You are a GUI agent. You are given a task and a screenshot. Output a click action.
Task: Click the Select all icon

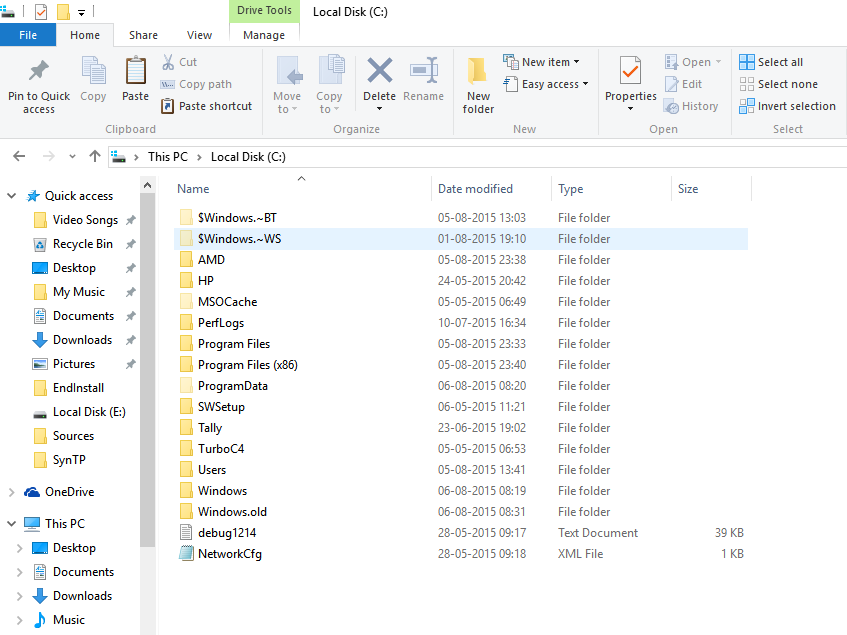pos(747,62)
